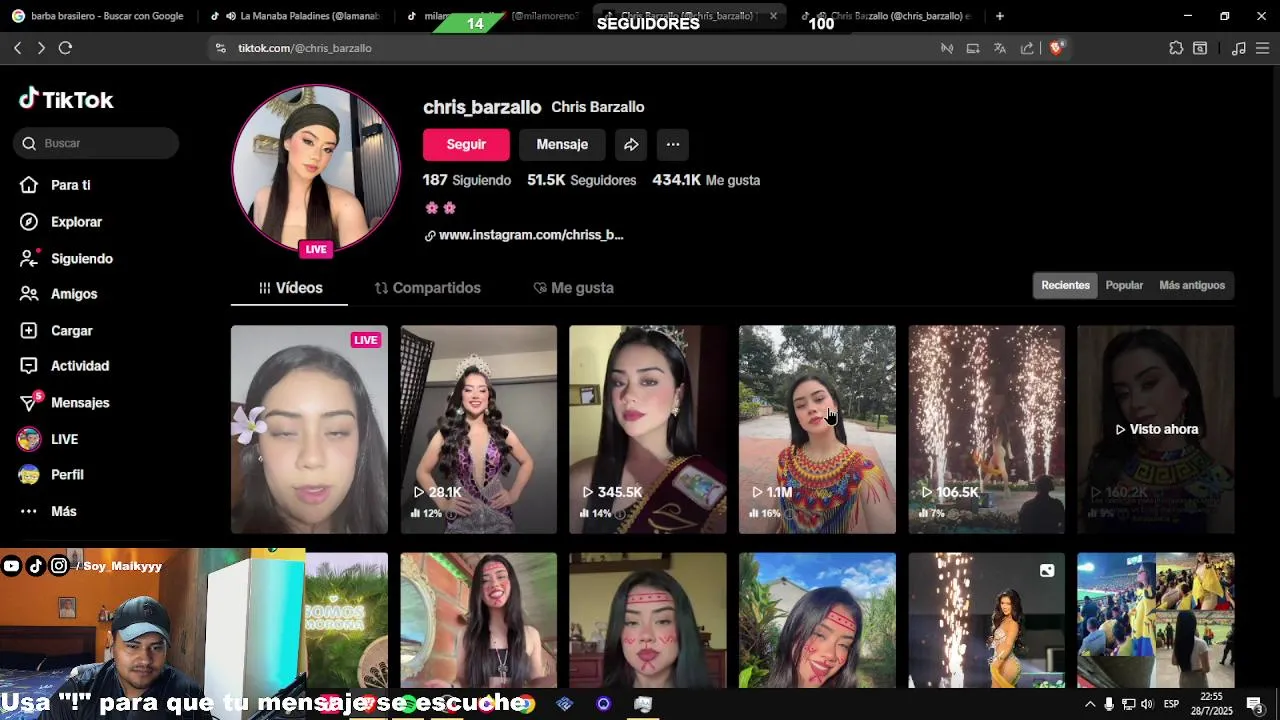Switch to the Compartidos tab
This screenshot has height=720, width=1280.
click(x=427, y=288)
